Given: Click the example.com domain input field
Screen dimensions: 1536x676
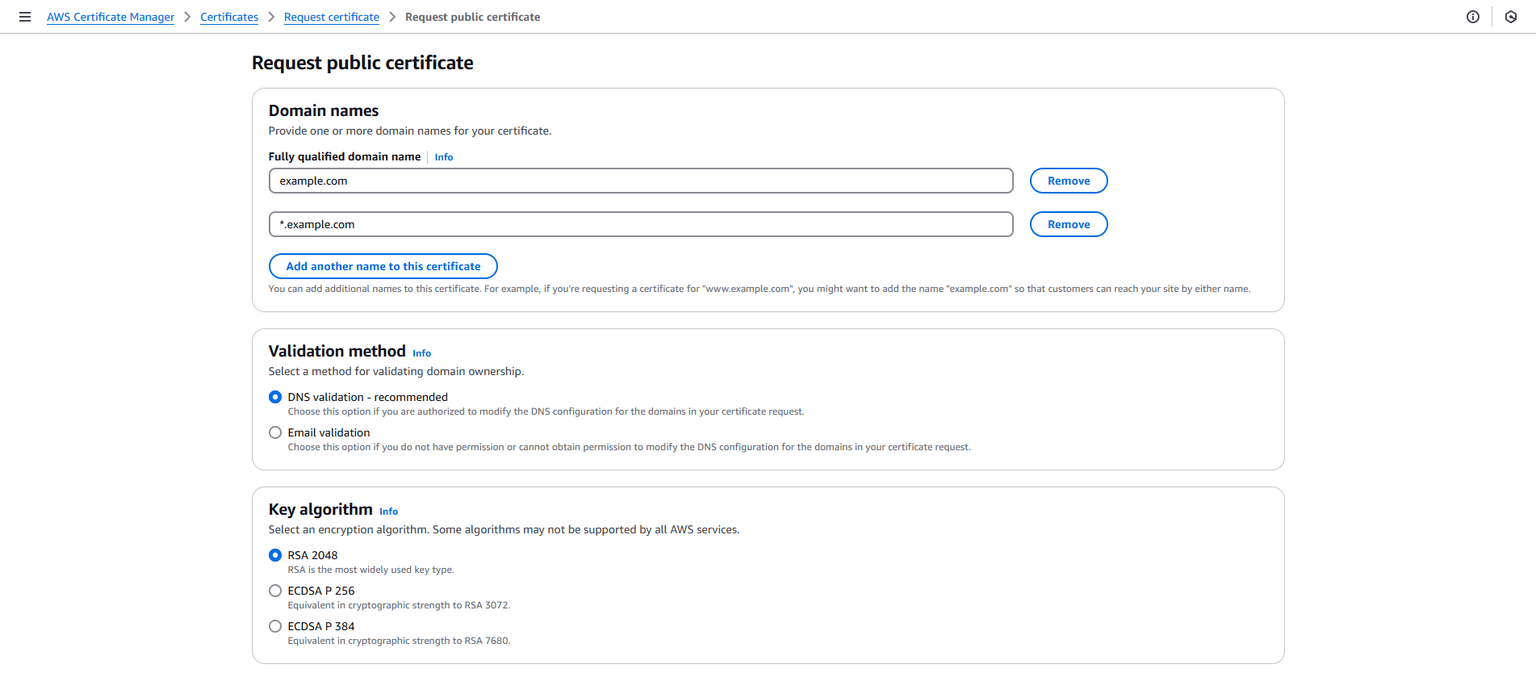Looking at the screenshot, I should 640,181.
